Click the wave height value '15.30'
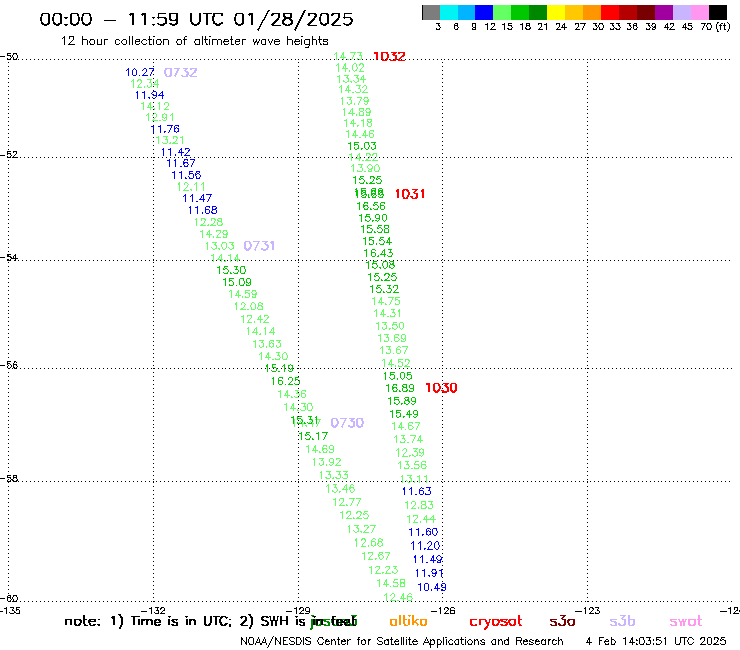 231,270
